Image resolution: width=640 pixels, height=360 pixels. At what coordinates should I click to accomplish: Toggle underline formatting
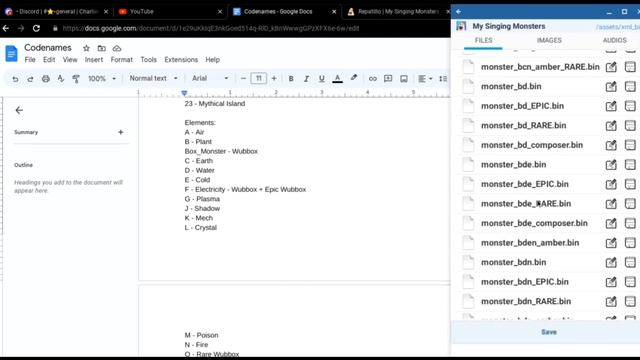[x=322, y=79]
